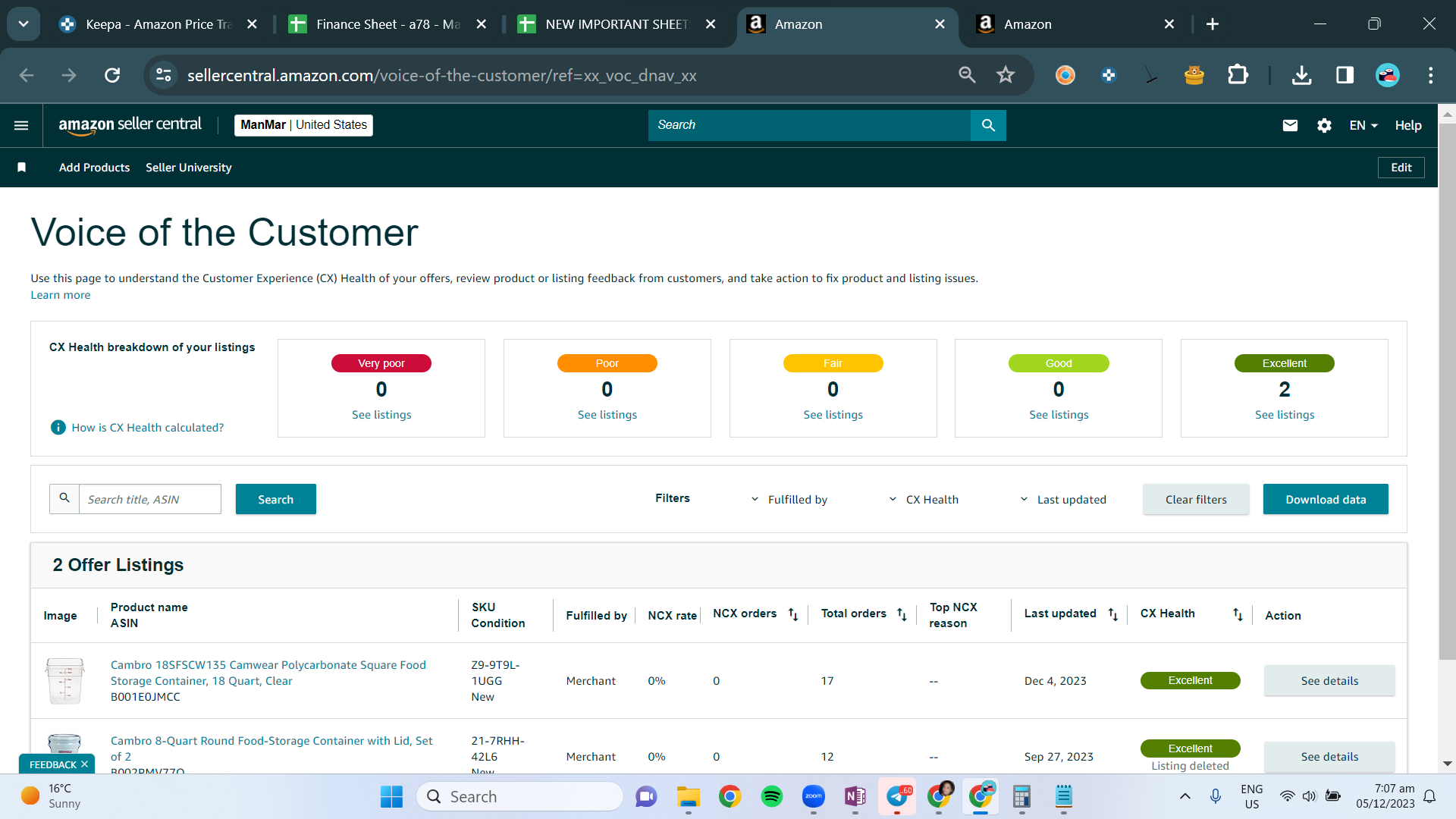Click Download data button
The height and width of the screenshot is (819, 1456).
point(1326,499)
